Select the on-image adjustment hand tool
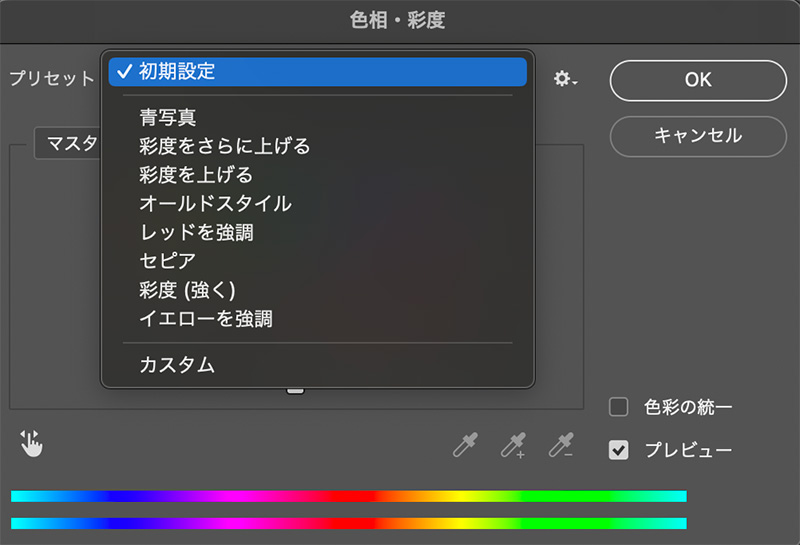Screen dimensions: 800x545 coord(32,443)
